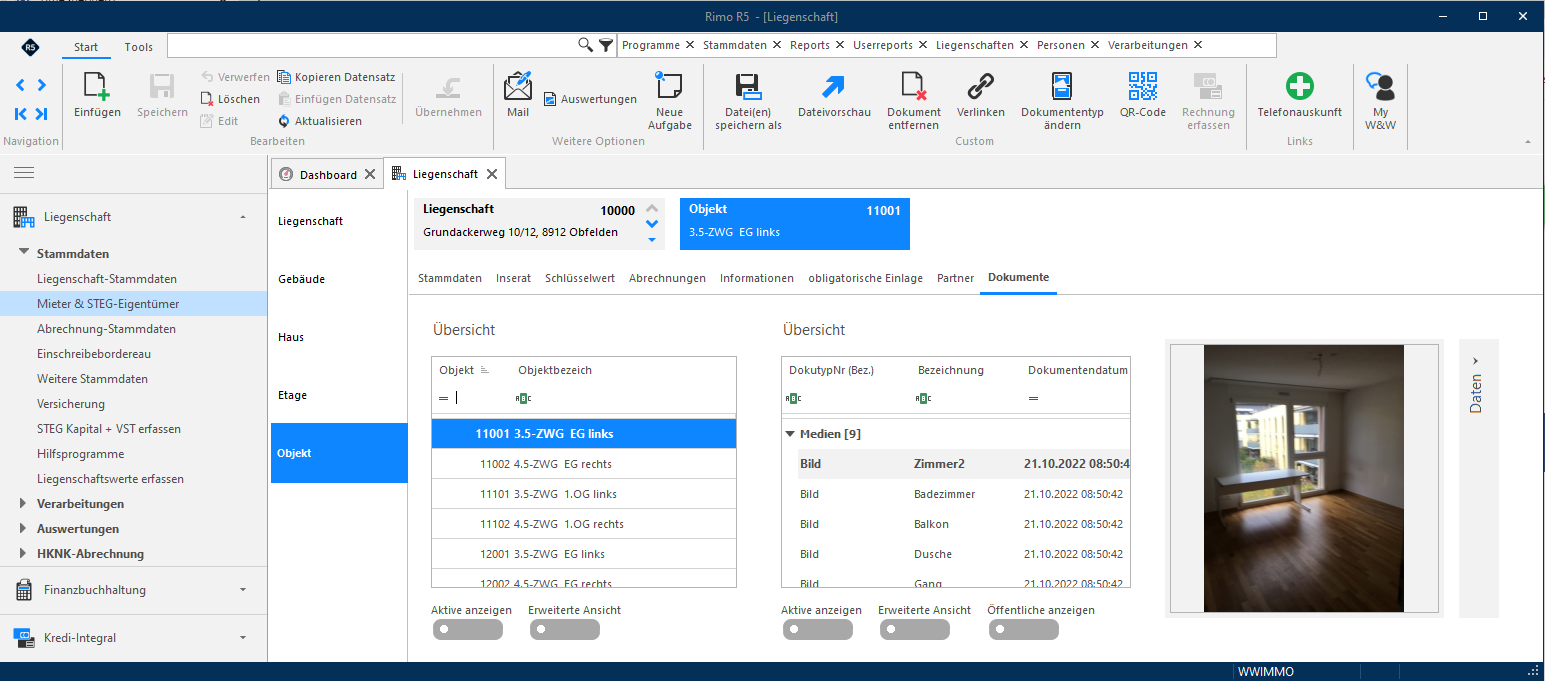Toggle Erweiterte Ansicht under document list
The width and height of the screenshot is (1545, 681).
915,629
